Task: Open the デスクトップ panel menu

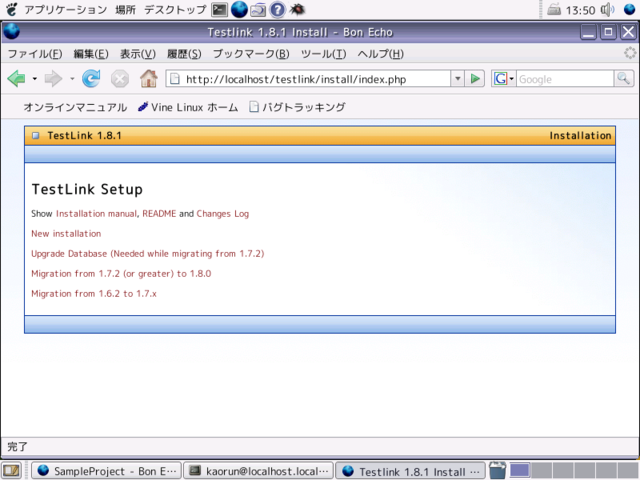Action: click(175, 9)
